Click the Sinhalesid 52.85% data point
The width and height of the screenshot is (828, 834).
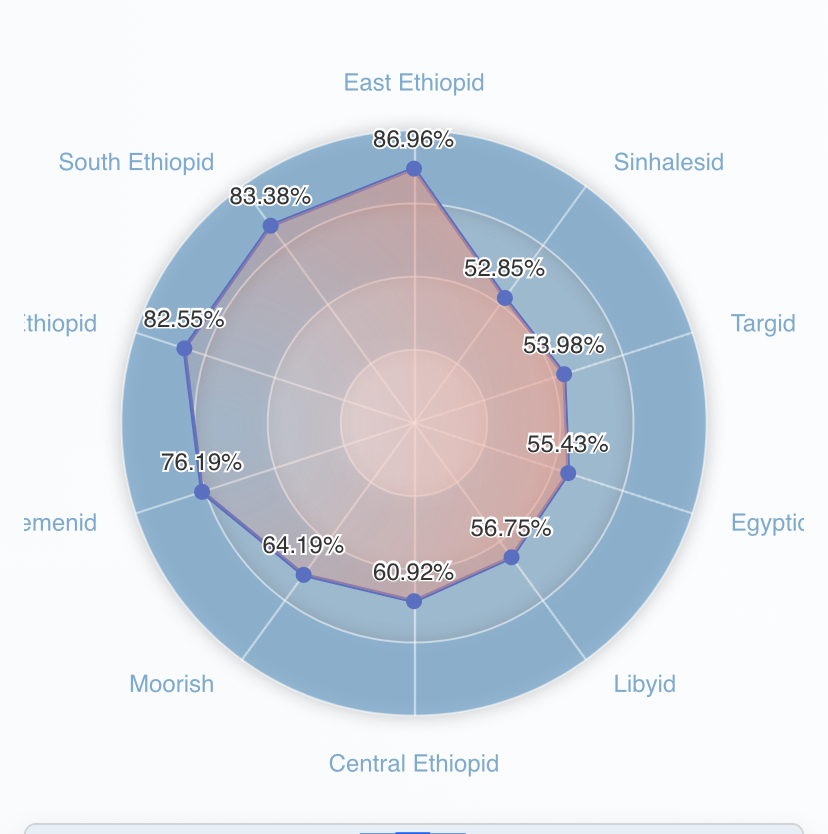505,298
